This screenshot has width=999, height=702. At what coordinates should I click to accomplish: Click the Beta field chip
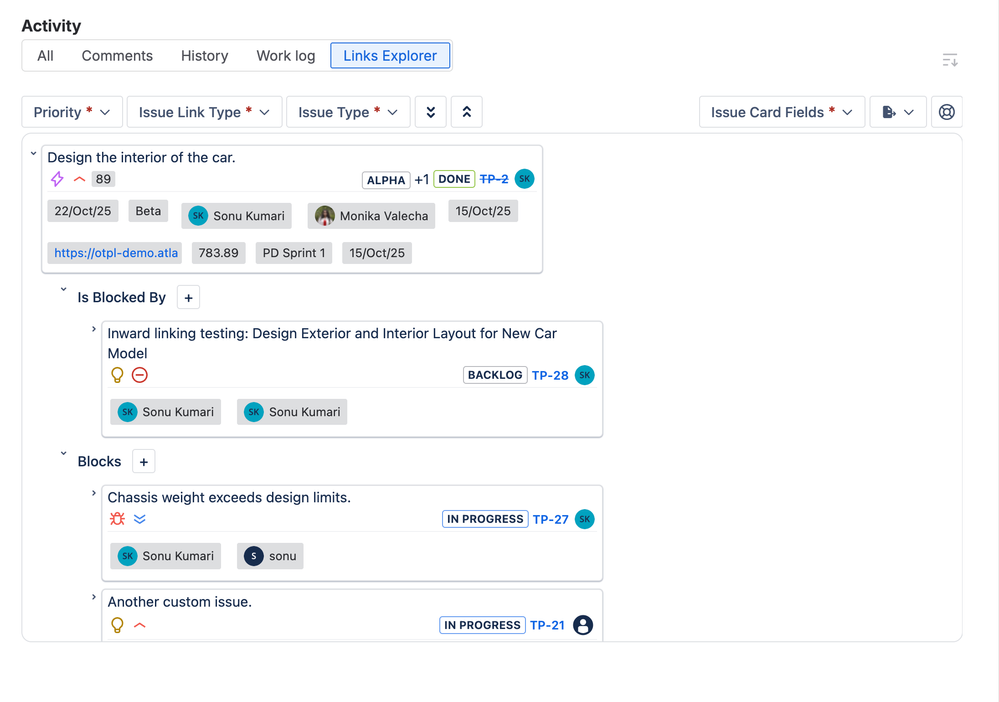[x=148, y=211]
